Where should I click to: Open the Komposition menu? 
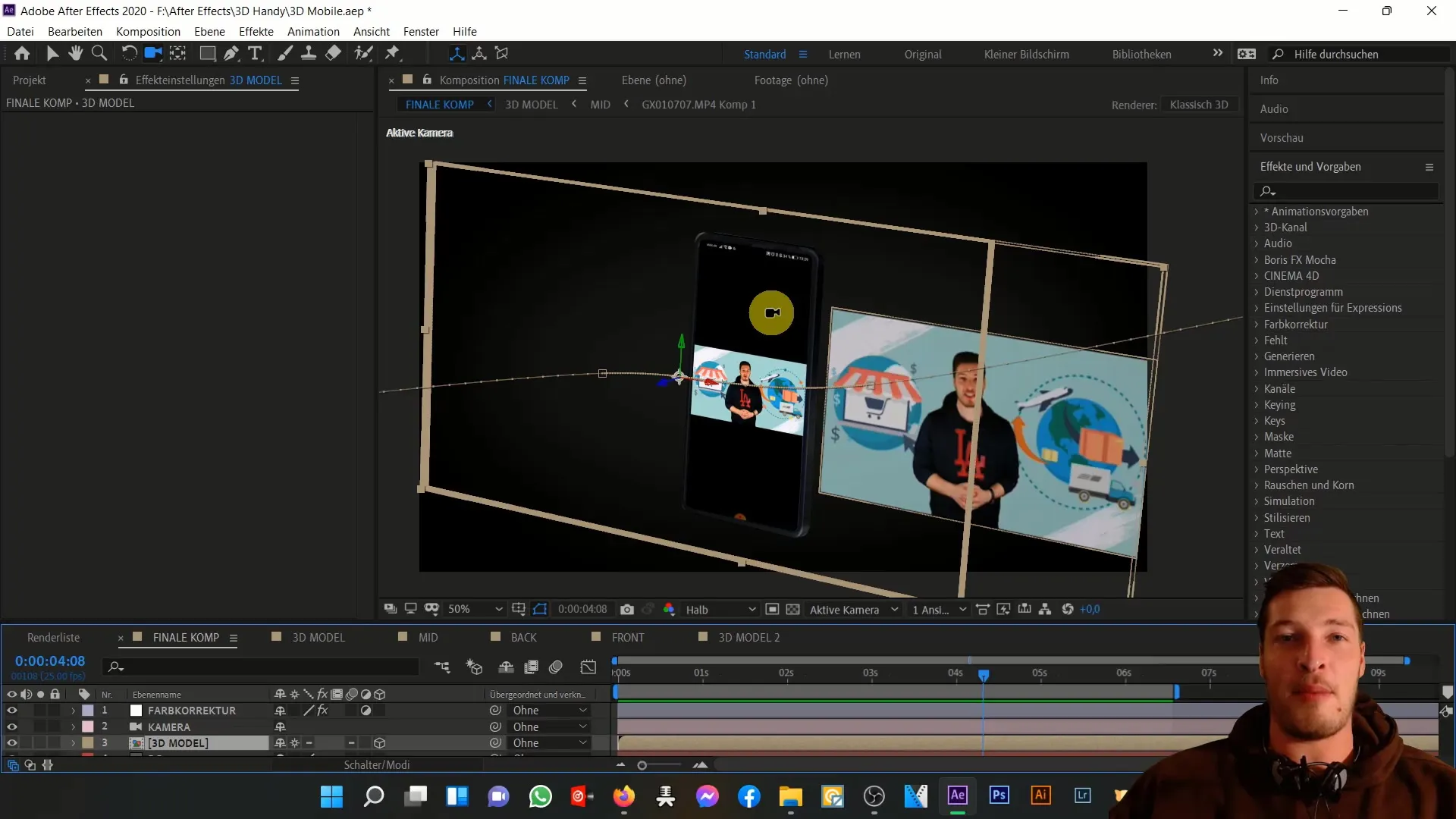[148, 31]
